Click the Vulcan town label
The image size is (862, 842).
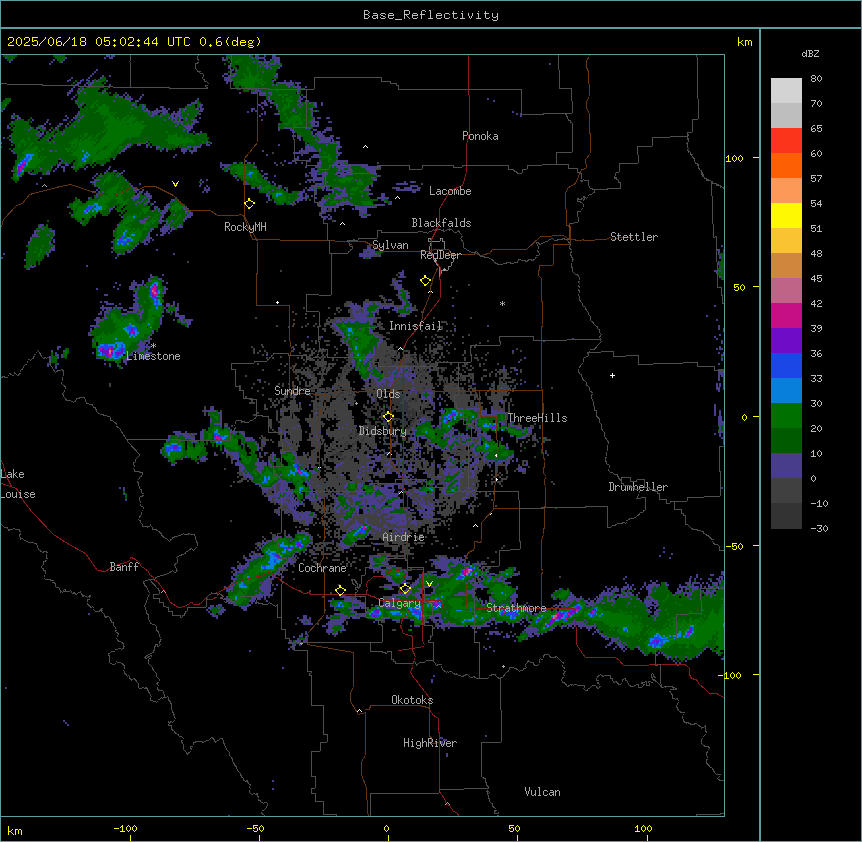click(x=543, y=792)
